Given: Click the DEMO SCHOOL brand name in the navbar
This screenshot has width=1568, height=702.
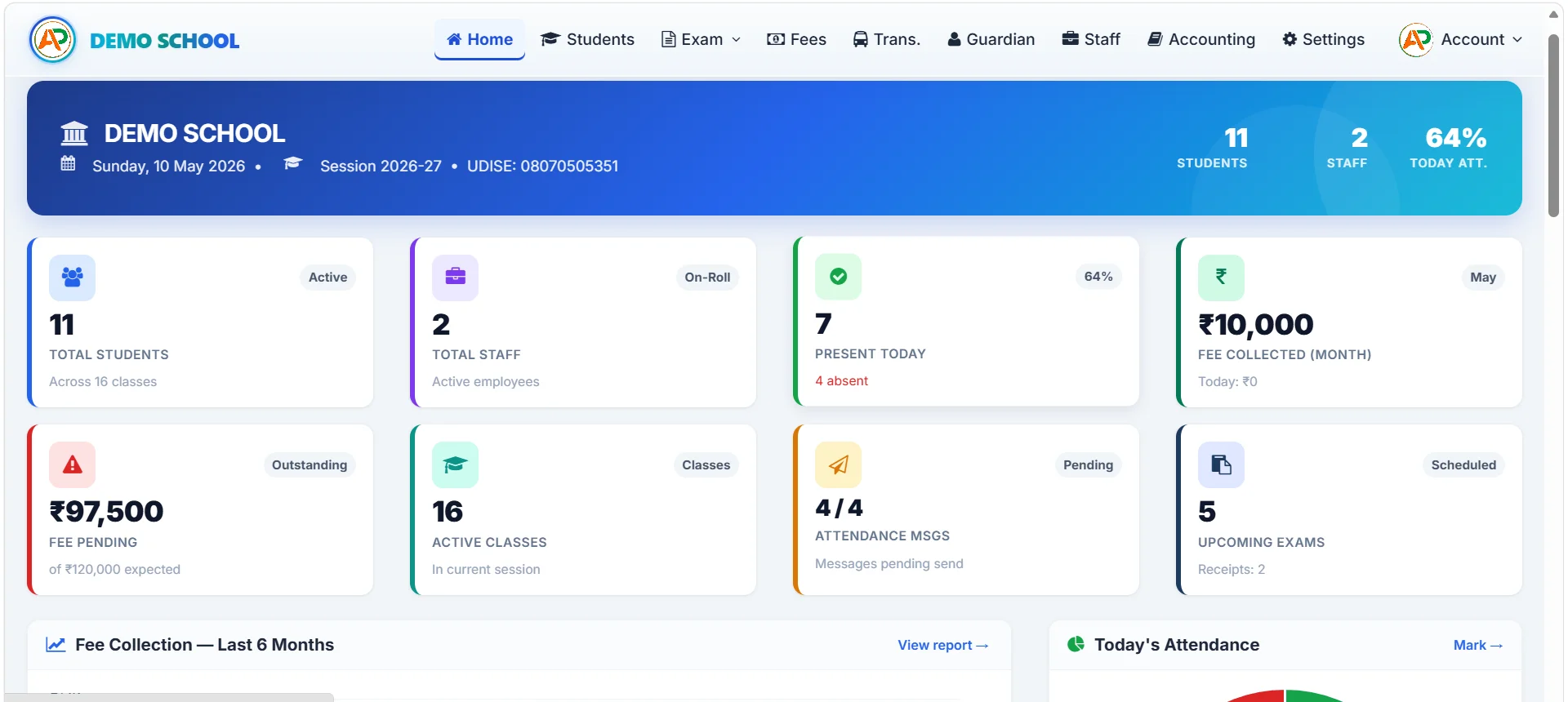Looking at the screenshot, I should (x=164, y=41).
